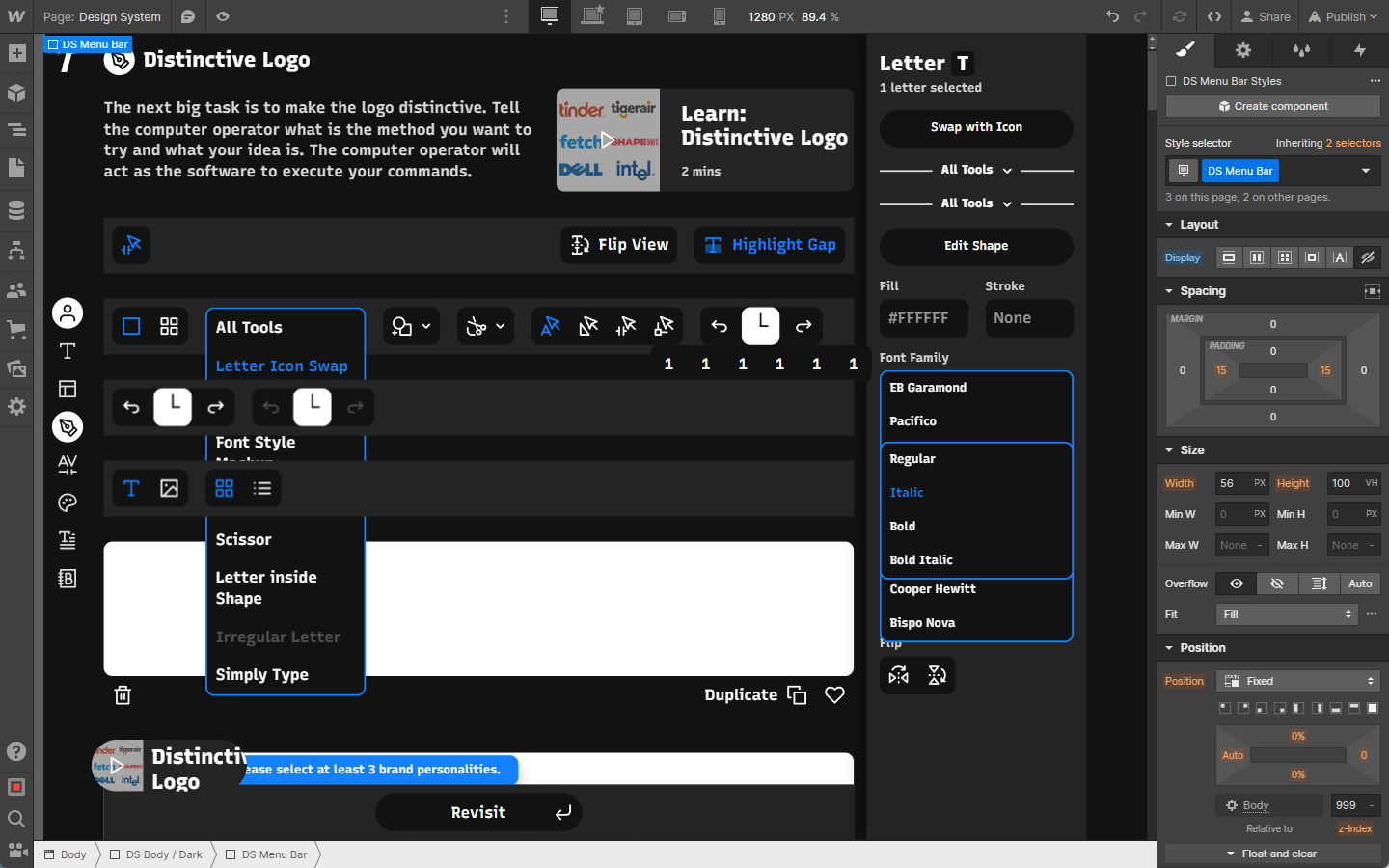Viewport: 1389px width, 868px height.
Task: Open the code export brackets icon
Action: tap(1214, 16)
